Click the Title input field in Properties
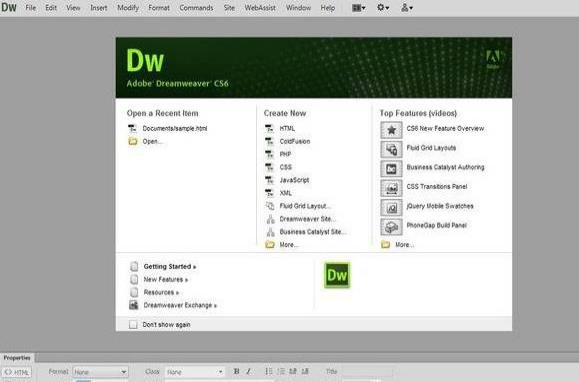Image resolution: width=579 pixels, height=382 pixels. [367, 371]
